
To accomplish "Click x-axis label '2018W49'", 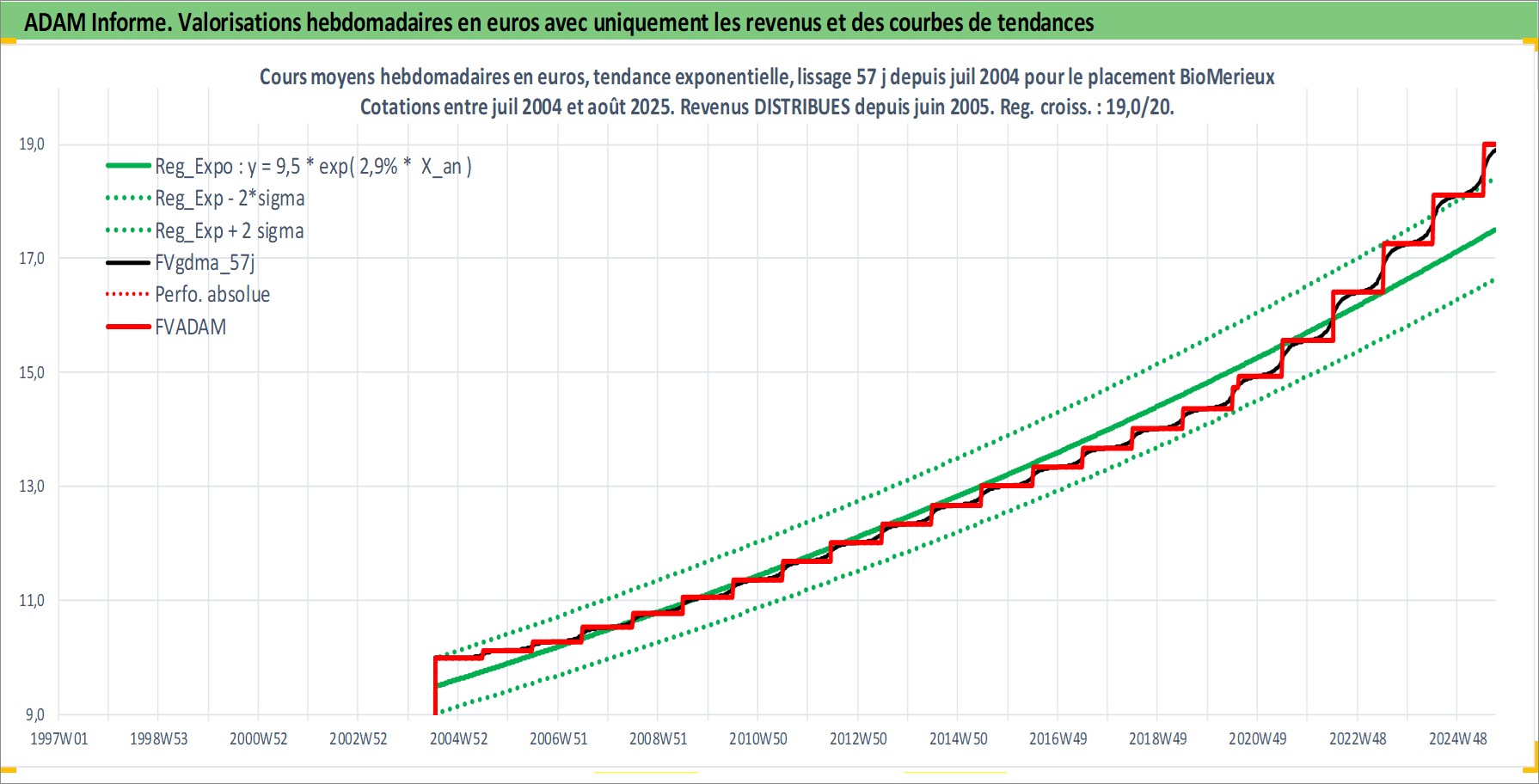I will (x=1157, y=738).
